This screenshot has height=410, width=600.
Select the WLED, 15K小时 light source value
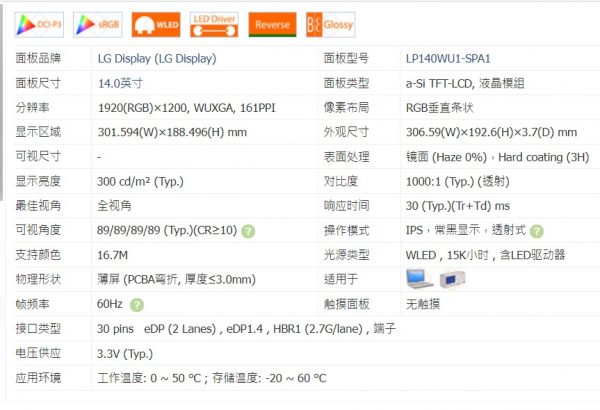click(x=485, y=255)
